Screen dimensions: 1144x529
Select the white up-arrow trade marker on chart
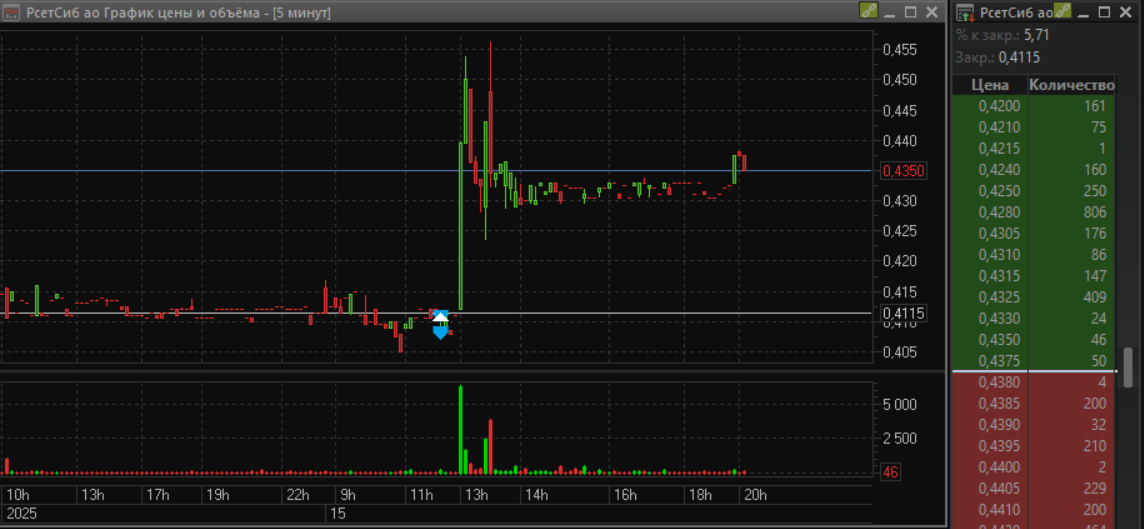tap(440, 317)
